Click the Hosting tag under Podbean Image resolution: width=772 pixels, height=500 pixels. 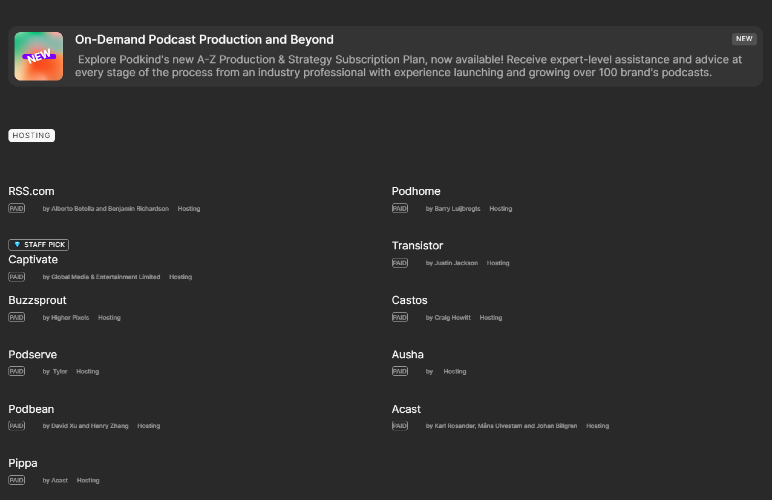149,426
